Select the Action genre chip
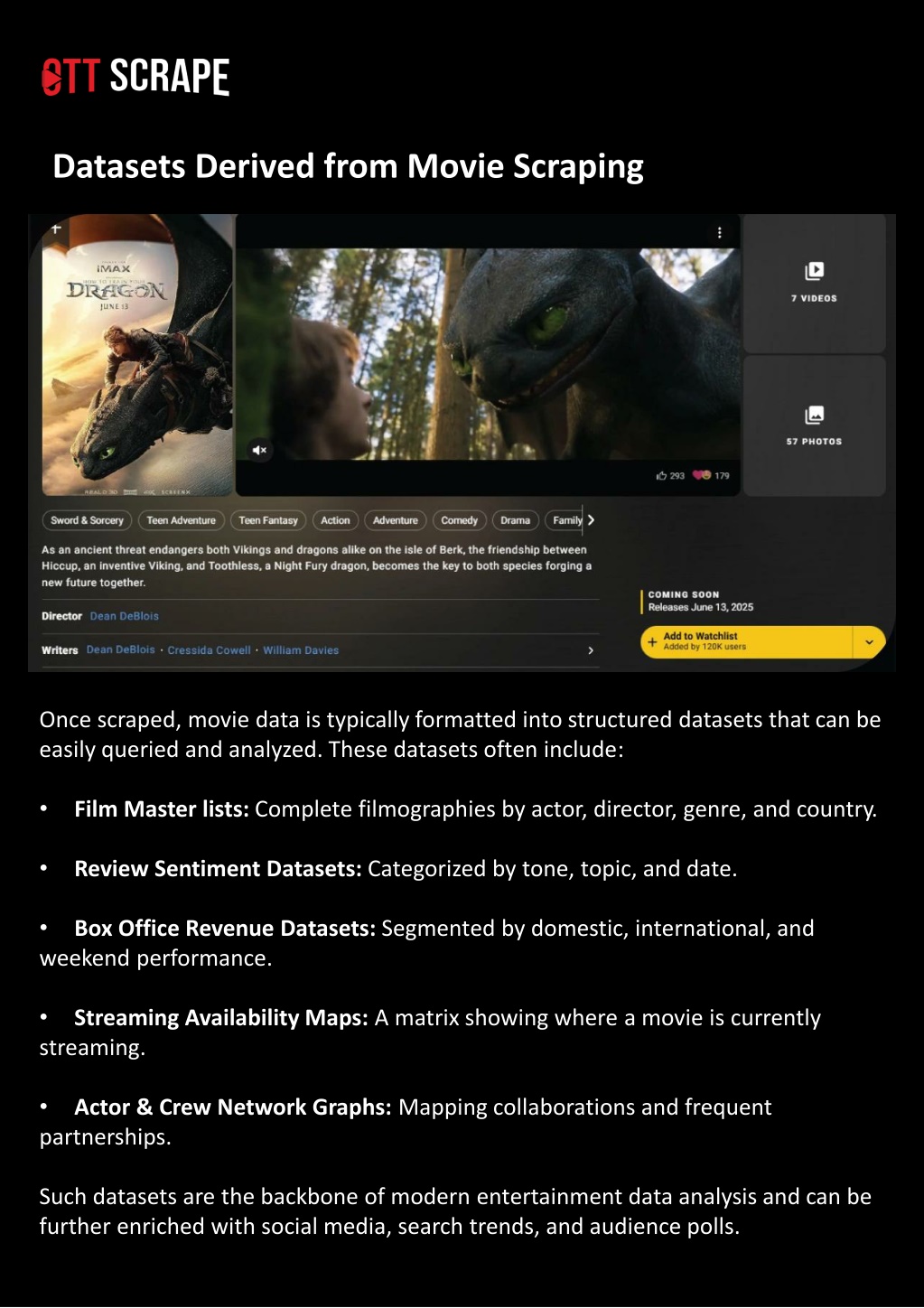This screenshot has height=1308, width=924. 335,520
